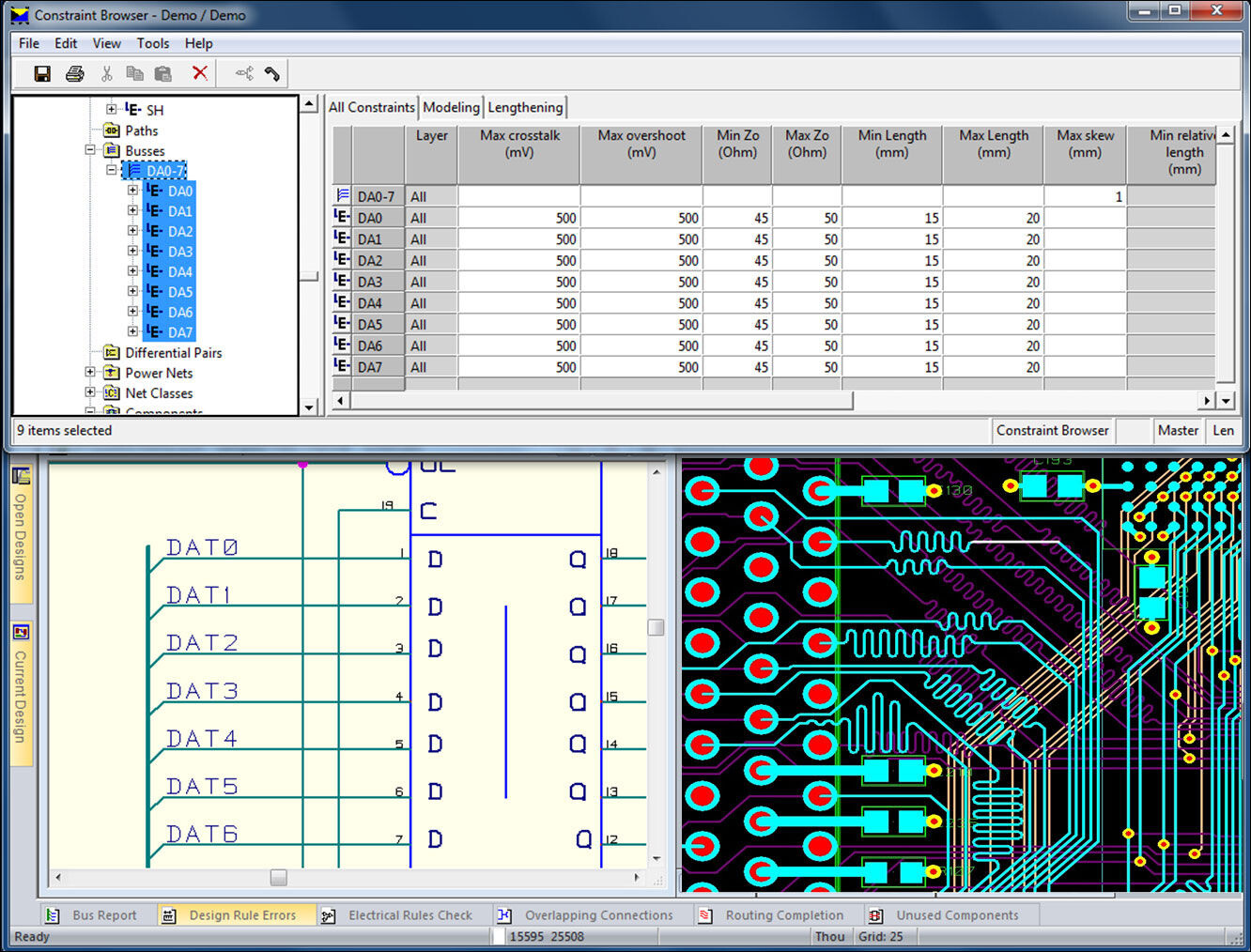Click Max skew cell for DA0-7 row
Viewport: 1251px width, 952px height.
(1085, 196)
